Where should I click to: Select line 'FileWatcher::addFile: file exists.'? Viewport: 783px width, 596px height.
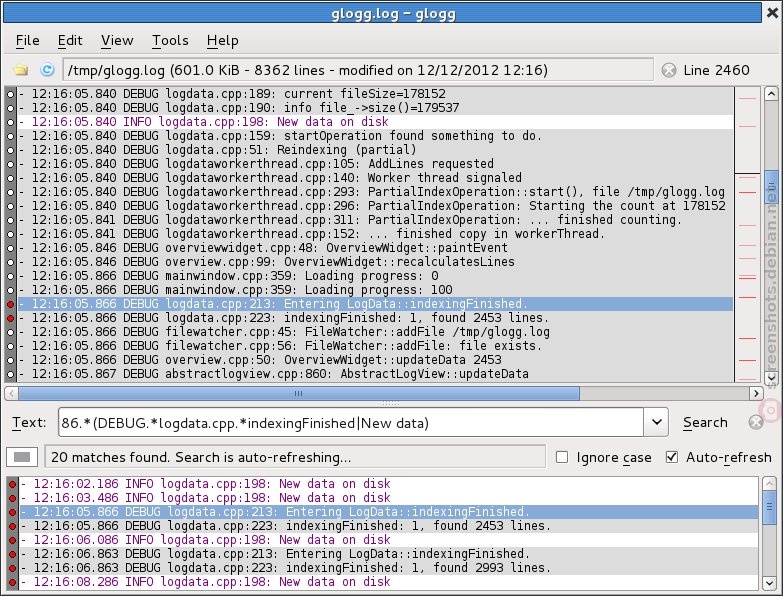[x=376, y=346]
